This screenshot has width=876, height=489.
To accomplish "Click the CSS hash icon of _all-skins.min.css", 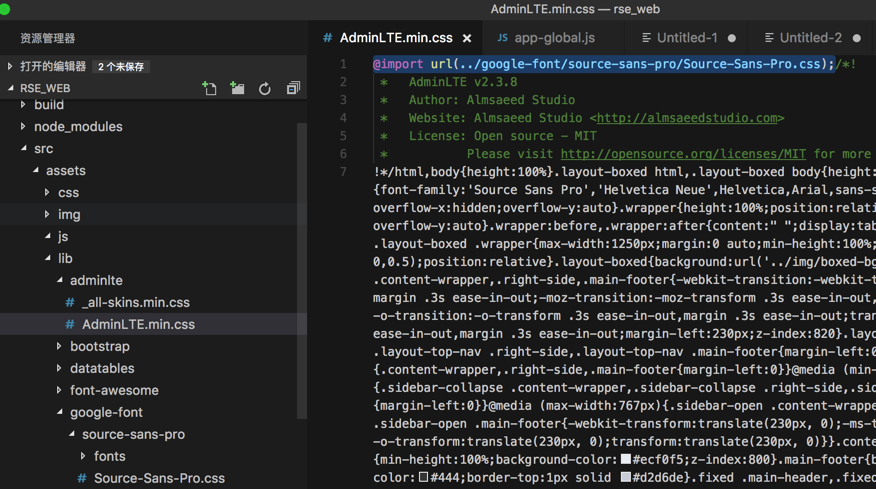I will click(70, 302).
